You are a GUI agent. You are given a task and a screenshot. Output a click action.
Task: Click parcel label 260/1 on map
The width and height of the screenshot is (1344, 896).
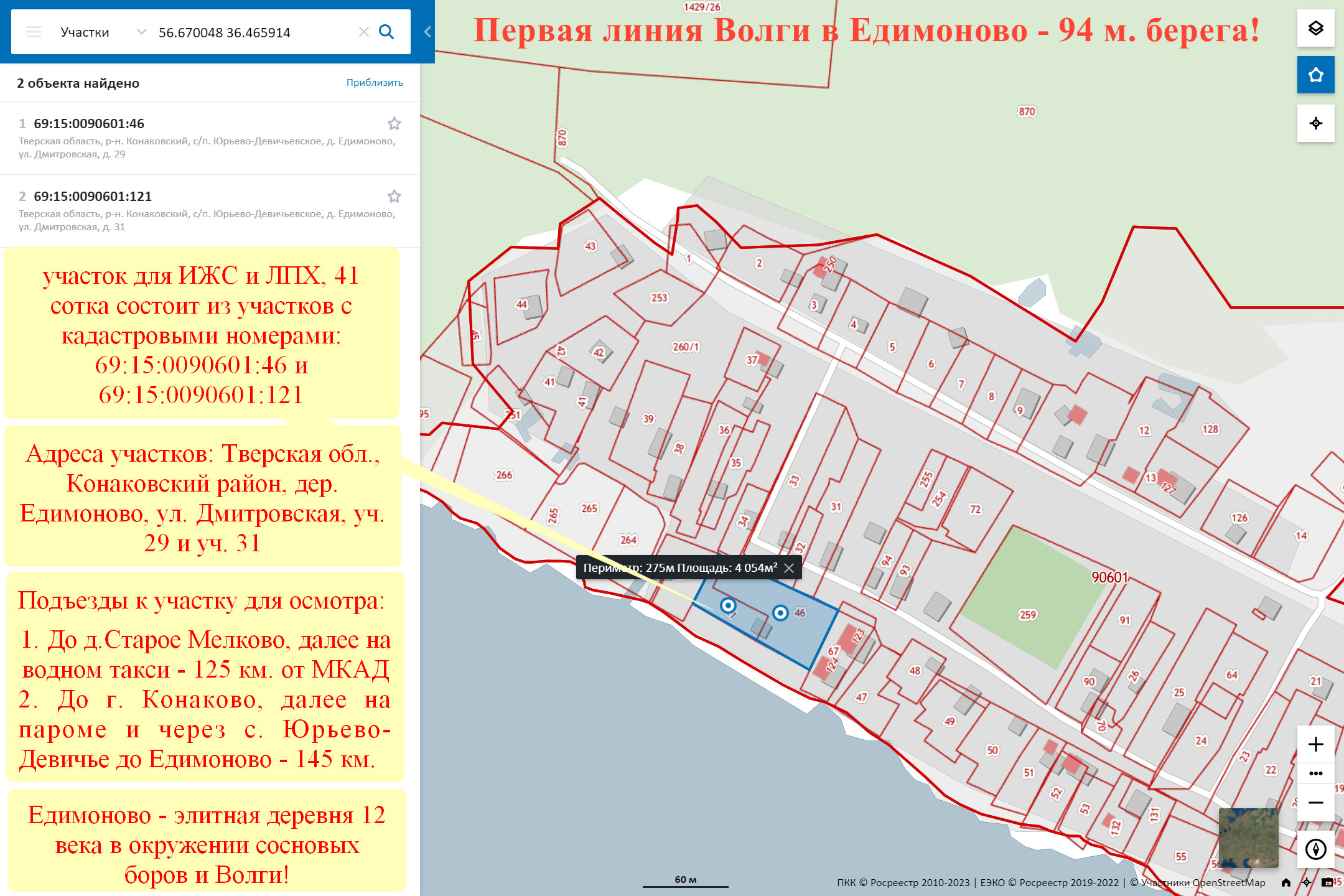coord(686,347)
